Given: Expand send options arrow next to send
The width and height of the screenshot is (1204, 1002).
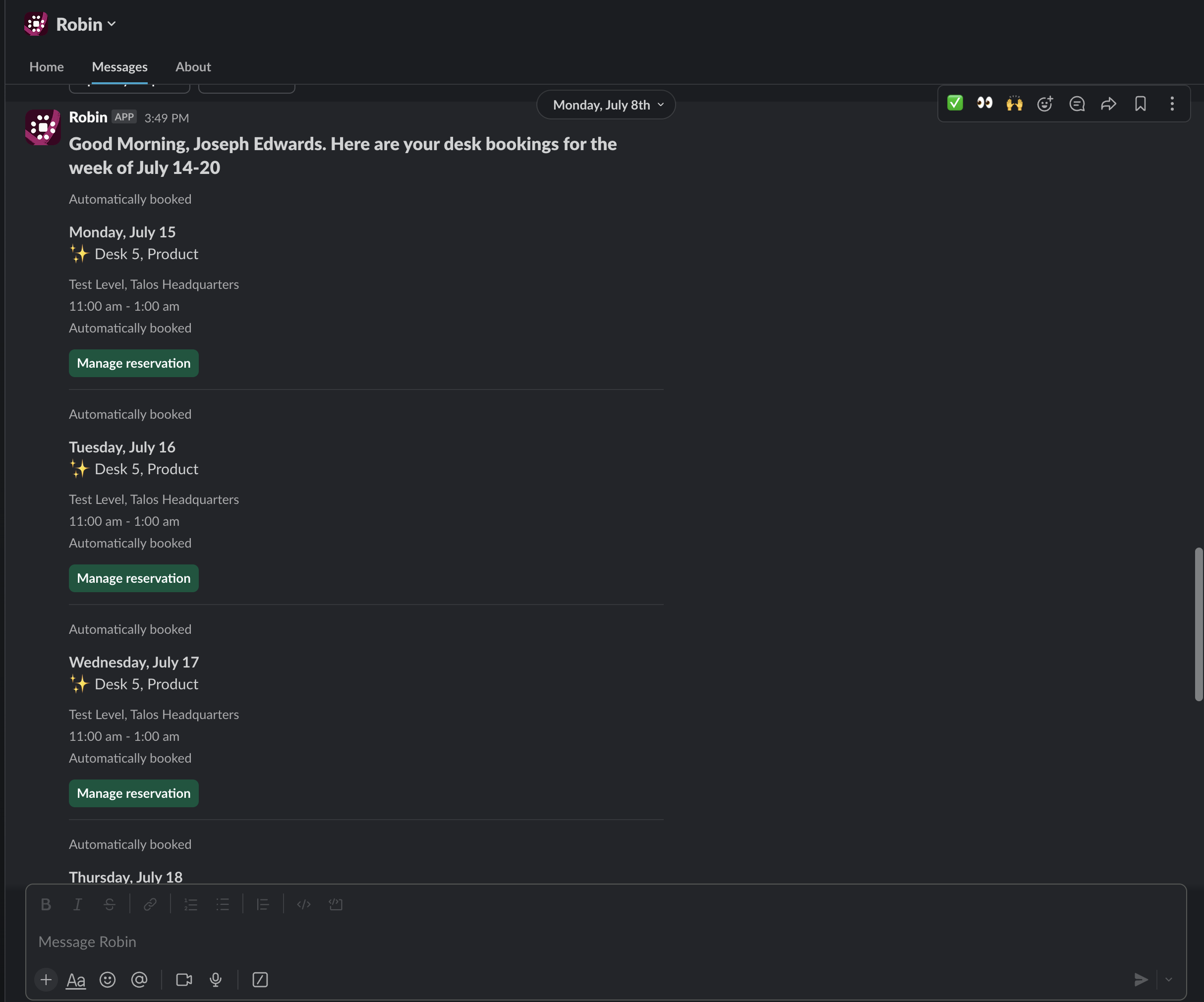Looking at the screenshot, I should point(1168,980).
